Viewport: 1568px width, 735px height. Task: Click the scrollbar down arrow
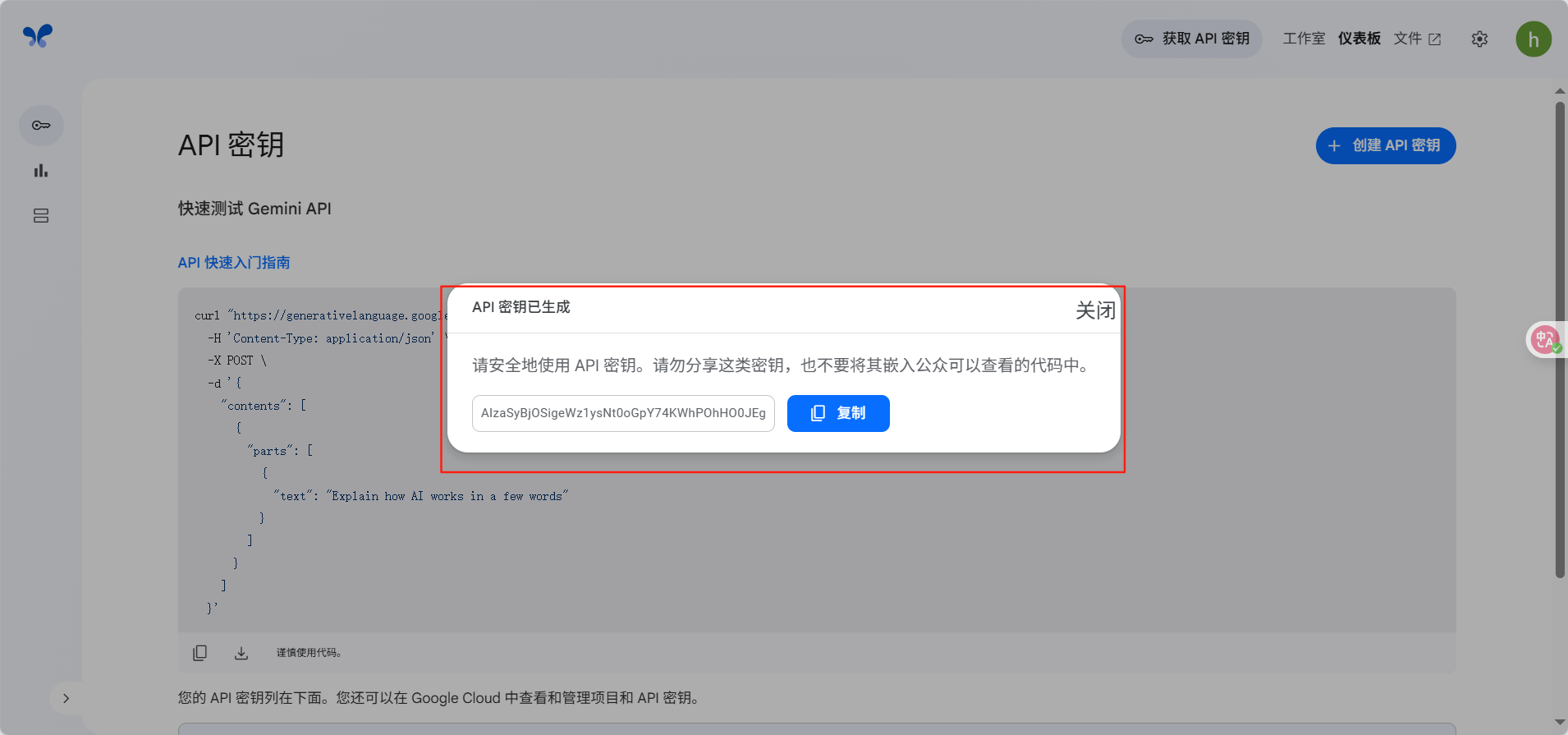1560,723
